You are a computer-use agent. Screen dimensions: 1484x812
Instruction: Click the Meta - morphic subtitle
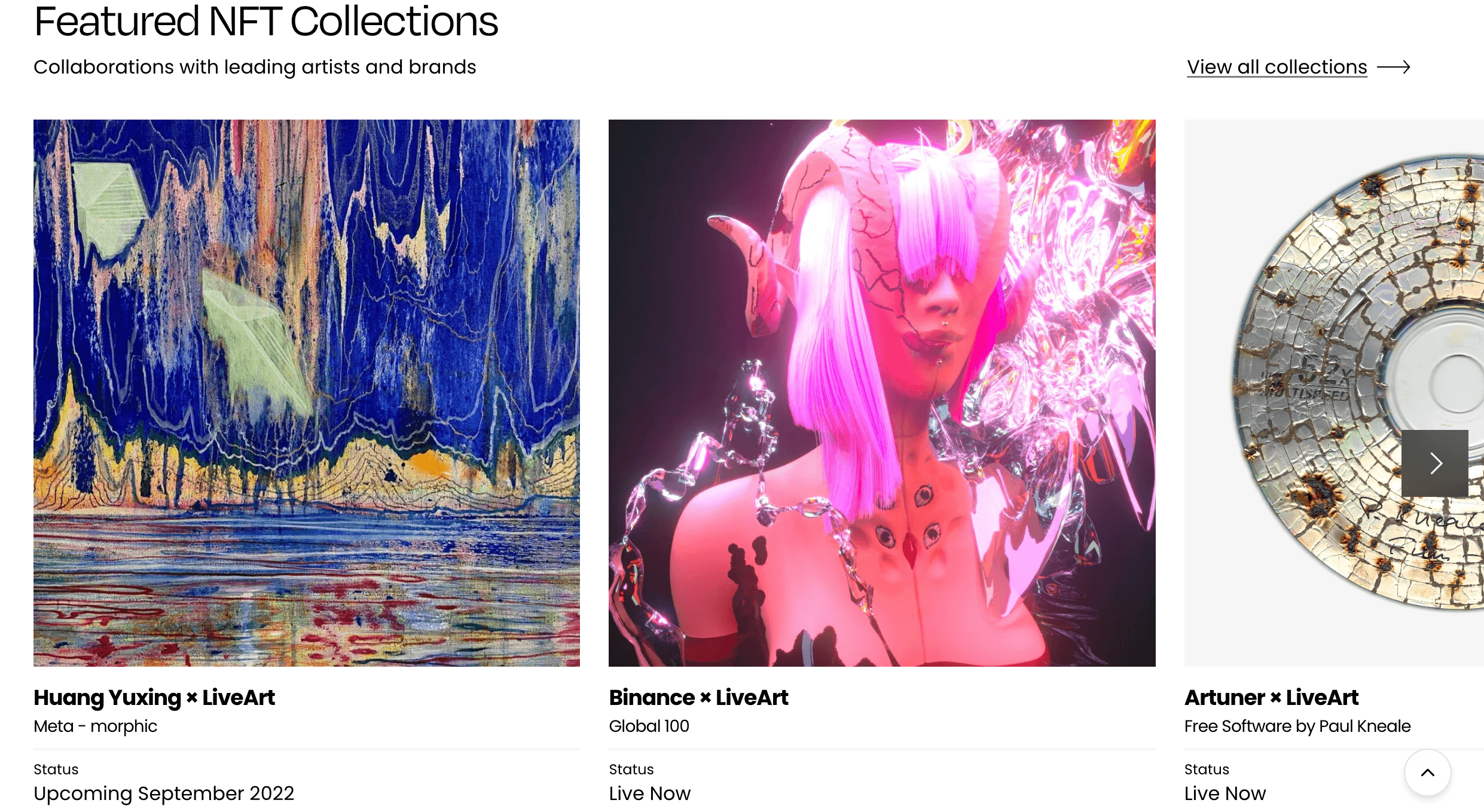(96, 726)
